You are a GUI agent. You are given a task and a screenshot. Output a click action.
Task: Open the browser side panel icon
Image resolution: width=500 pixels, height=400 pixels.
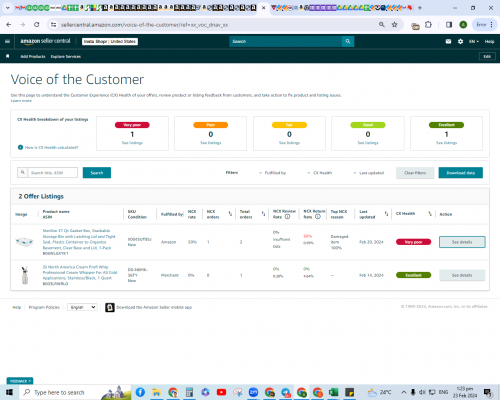coord(449,25)
